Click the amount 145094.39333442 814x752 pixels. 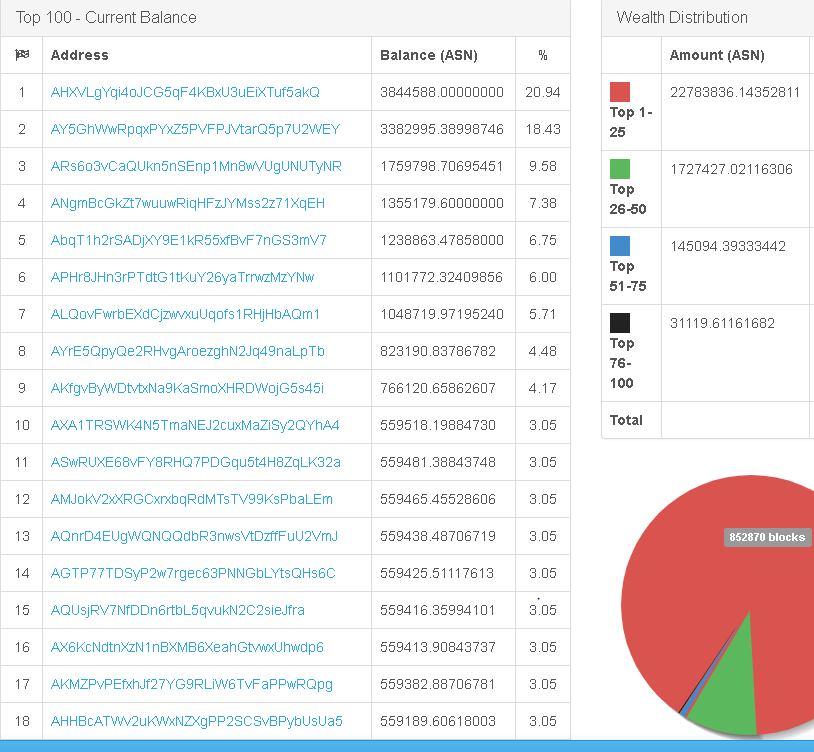(x=727, y=246)
